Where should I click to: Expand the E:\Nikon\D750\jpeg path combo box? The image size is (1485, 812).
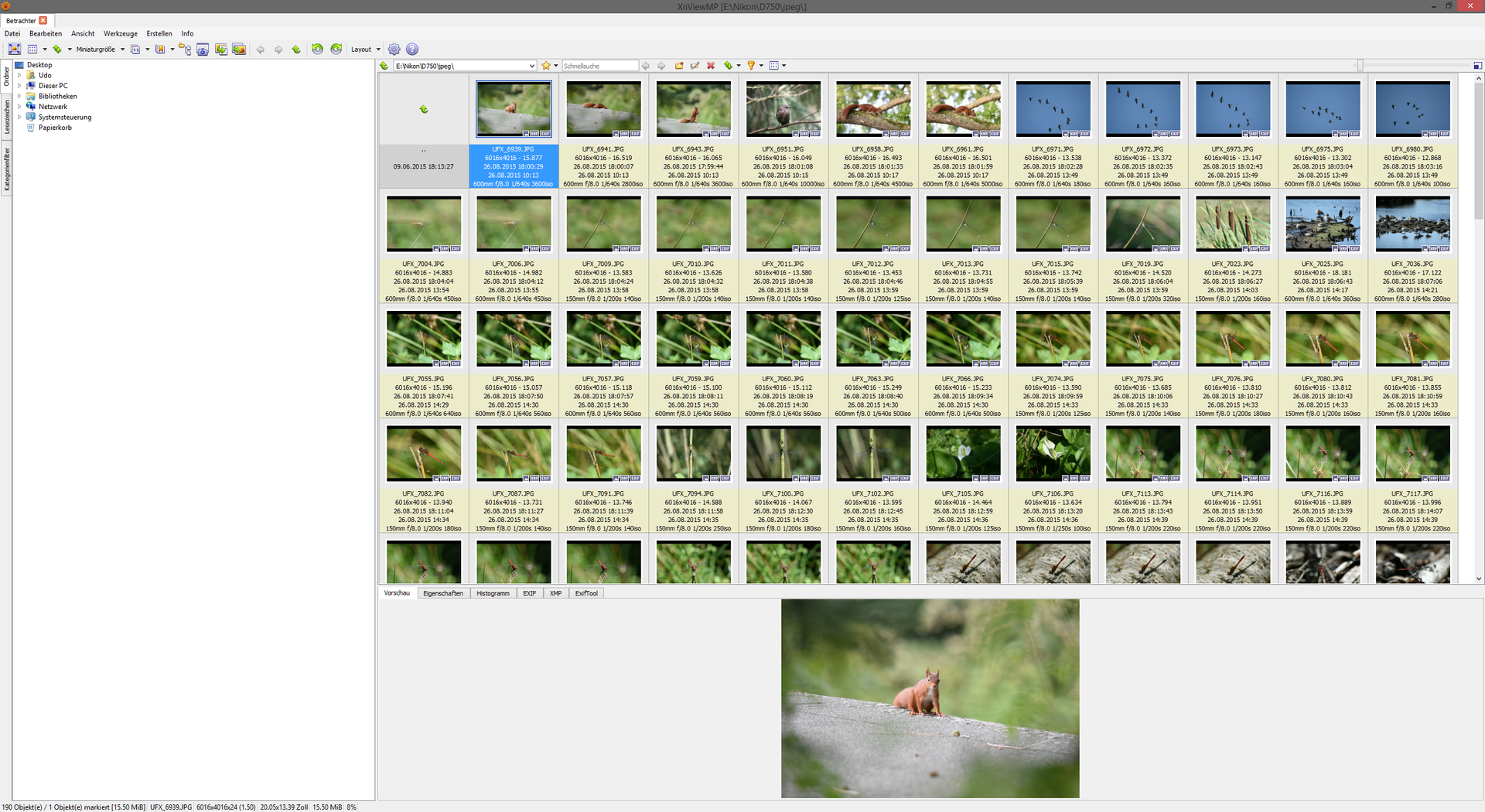[532, 66]
